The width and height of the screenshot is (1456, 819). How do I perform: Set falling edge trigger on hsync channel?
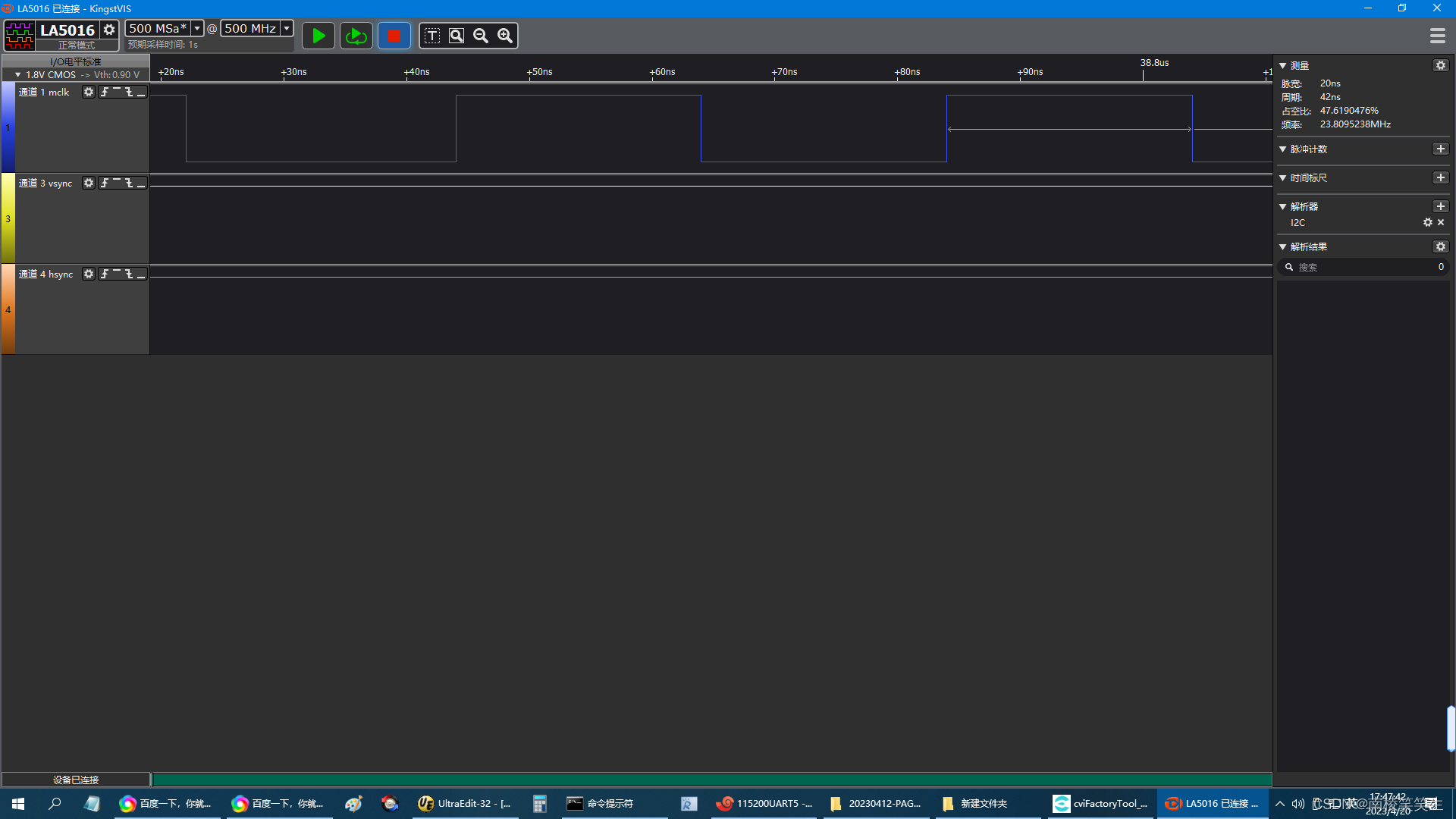pos(129,274)
